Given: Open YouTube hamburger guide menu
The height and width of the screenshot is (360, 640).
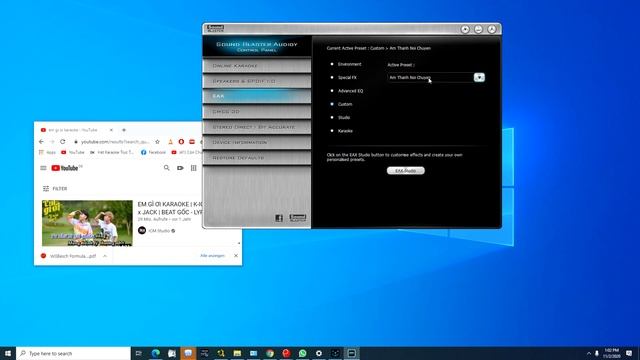Looking at the screenshot, I should click(x=43, y=168).
